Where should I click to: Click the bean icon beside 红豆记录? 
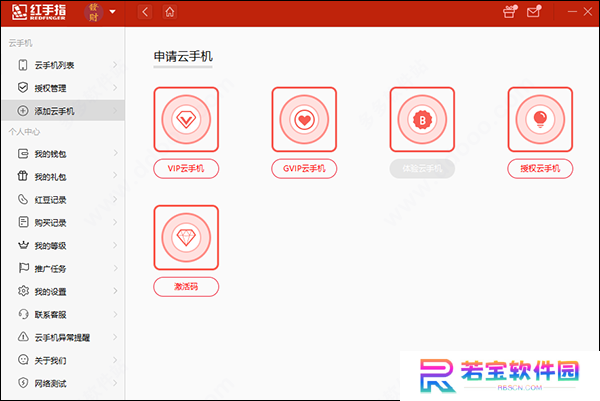pos(23,199)
